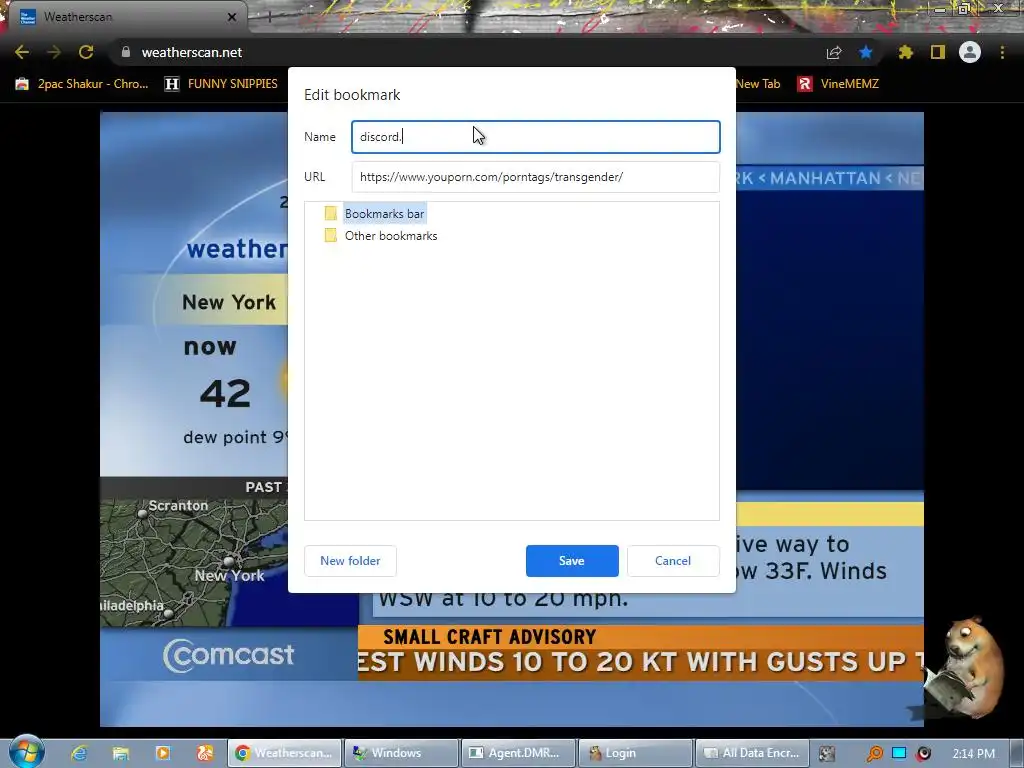Switch to Weatherscan Chrome taskbar button
1024x768 pixels.
point(284,753)
